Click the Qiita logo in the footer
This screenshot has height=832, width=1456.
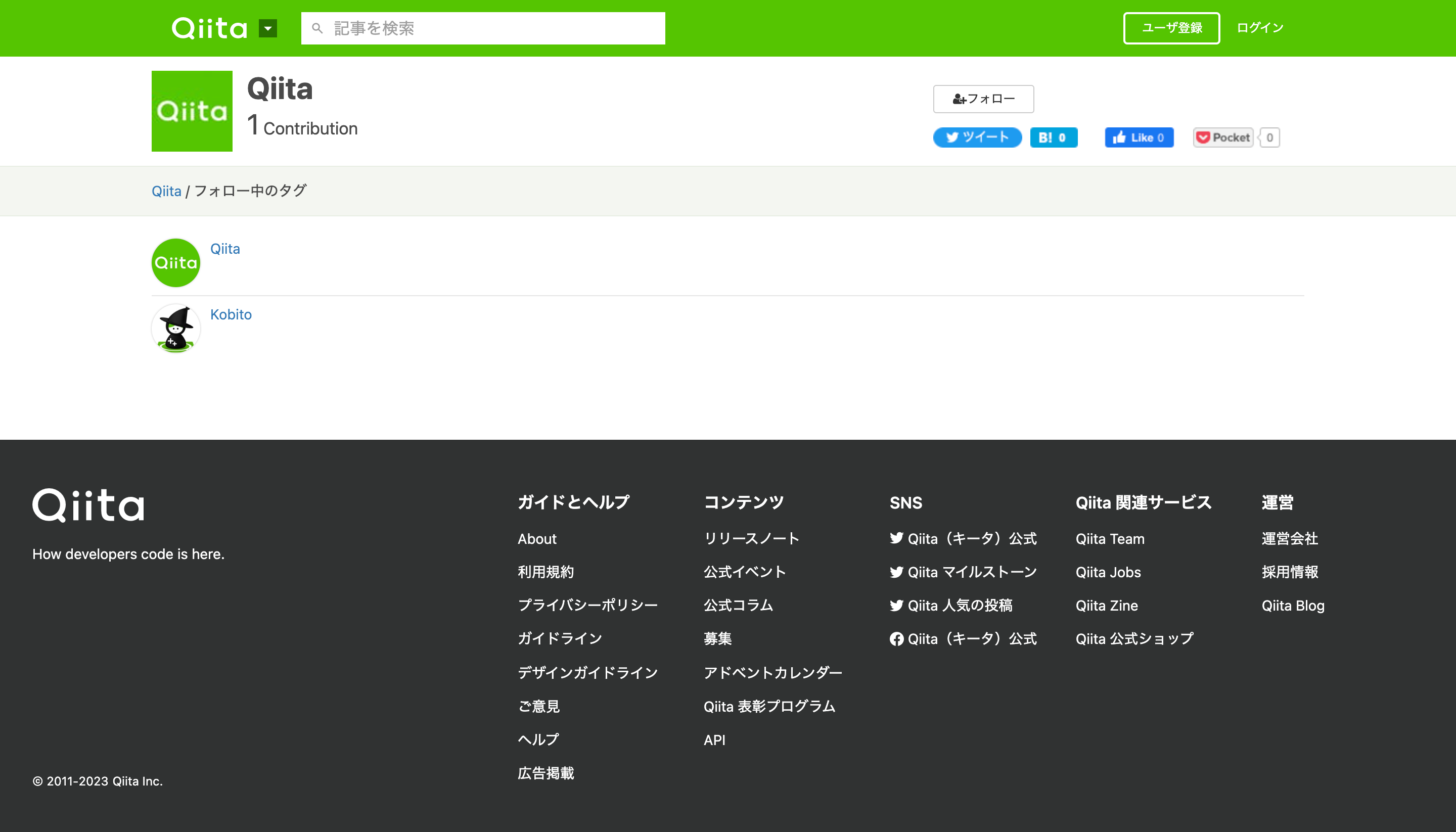coord(88,505)
